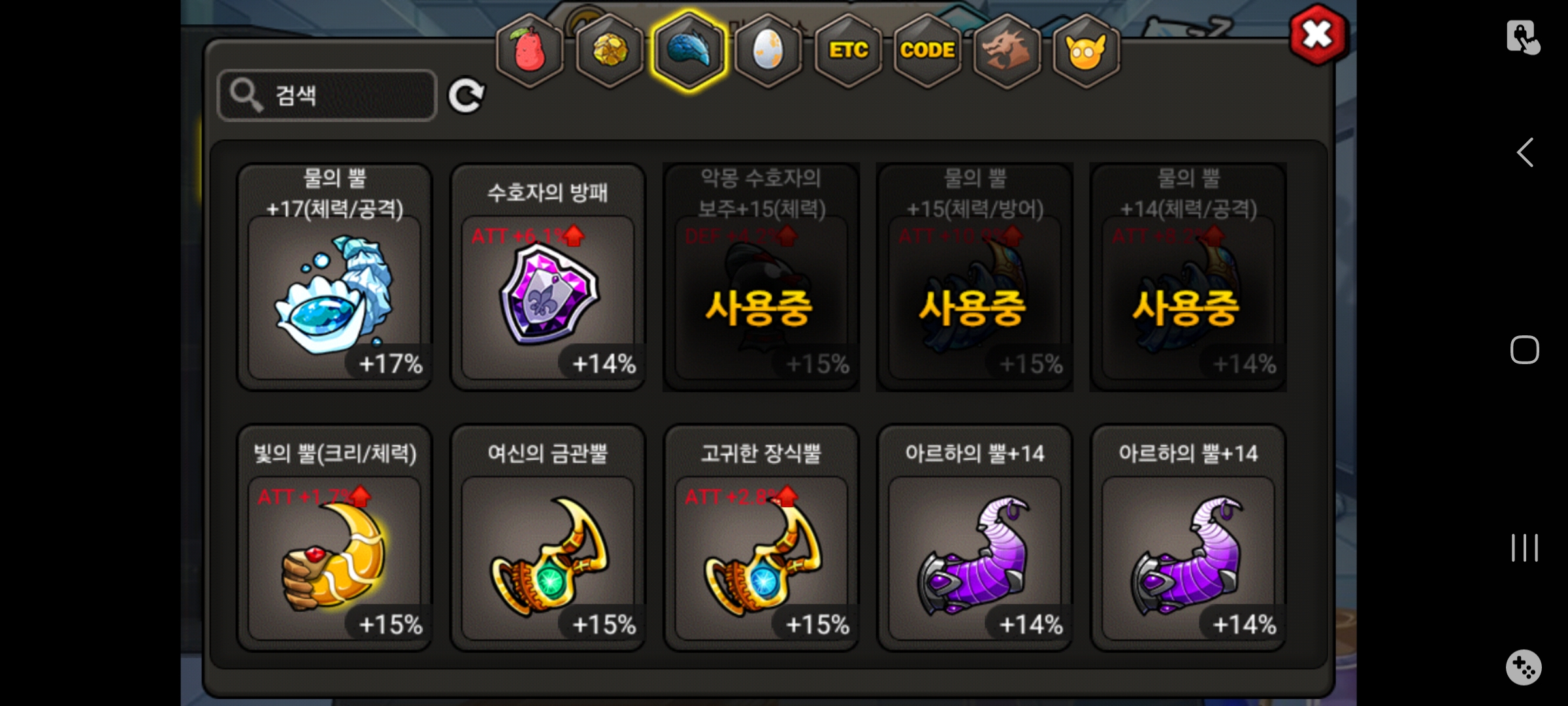
Task: Click the refresh arrow next to search
Action: point(466,96)
